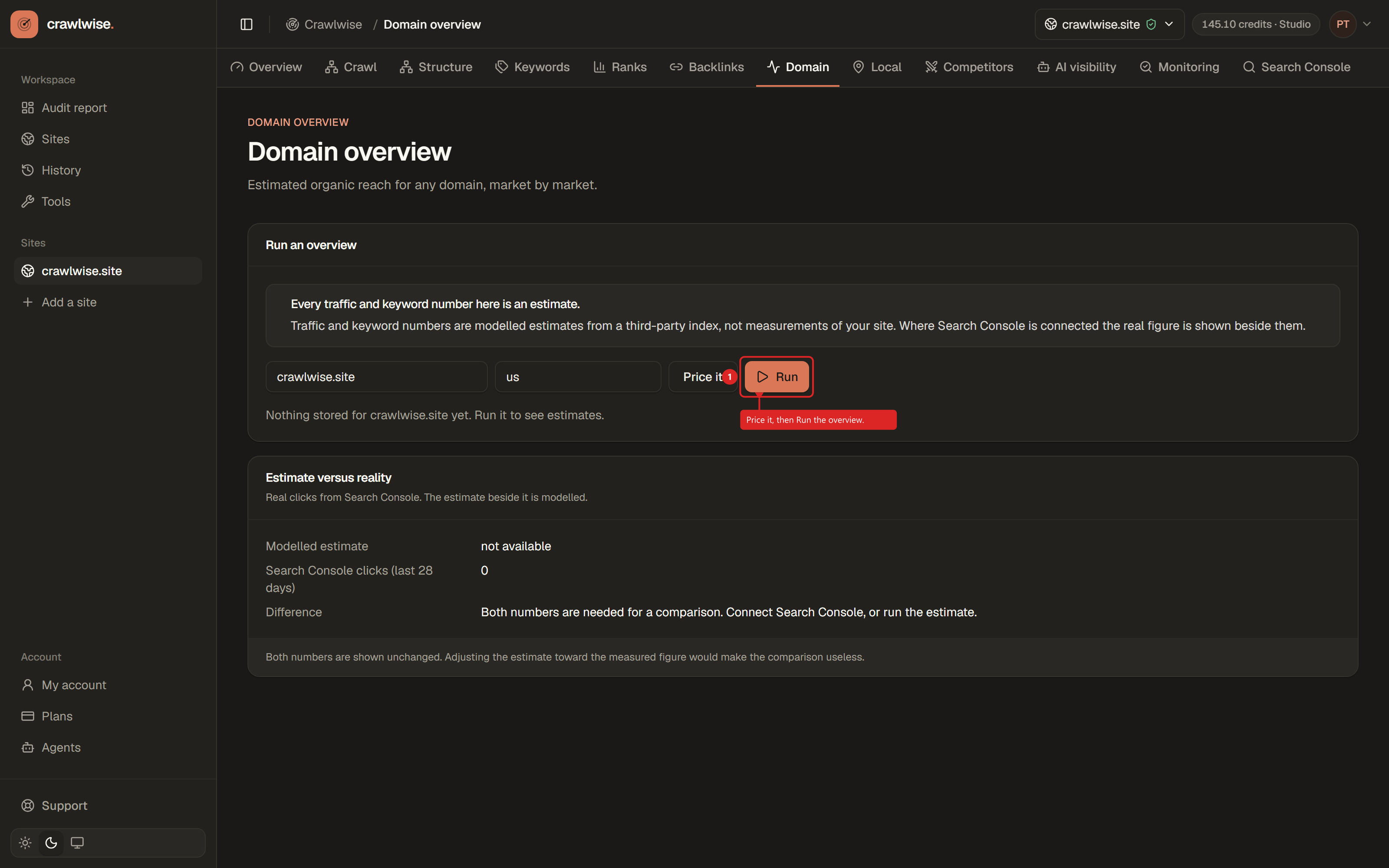Go to the Monitoring tab

click(x=1179, y=67)
